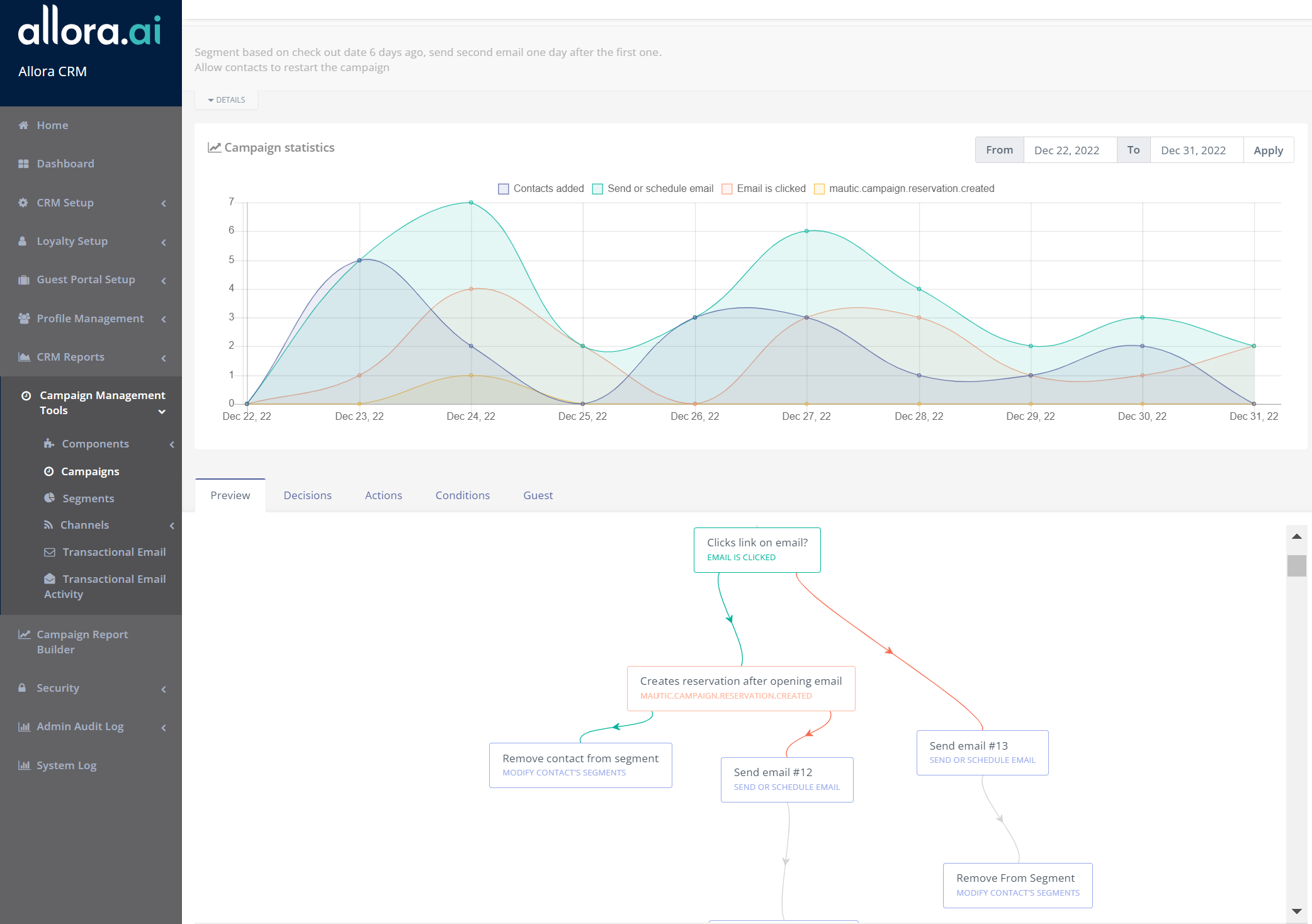
Task: Expand the Profile Management chevron
Action: pos(164,319)
